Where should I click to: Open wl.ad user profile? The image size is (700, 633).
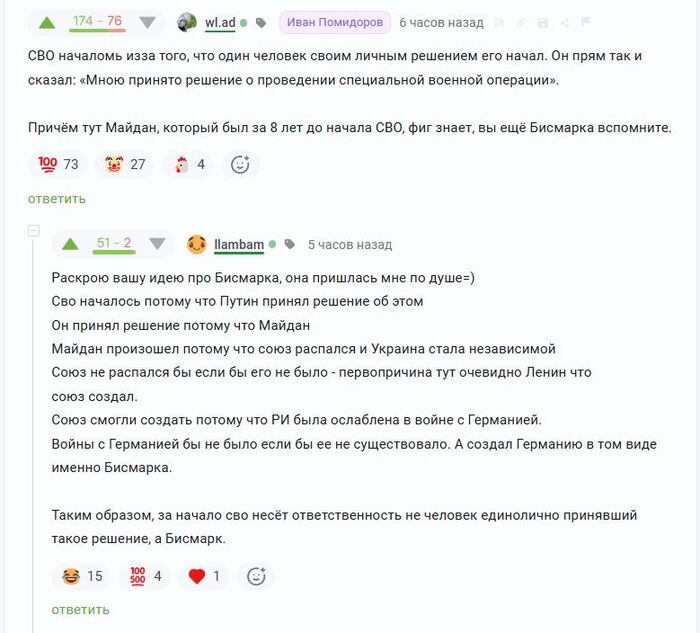pyautogui.click(x=220, y=23)
